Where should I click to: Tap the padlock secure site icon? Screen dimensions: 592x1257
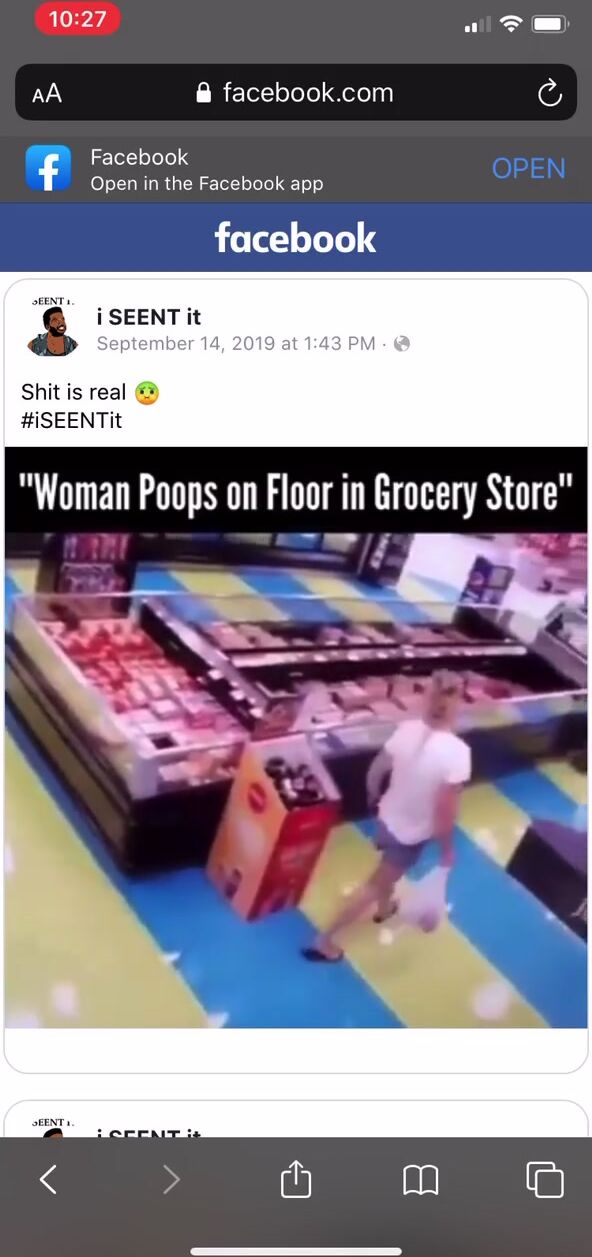(x=205, y=94)
